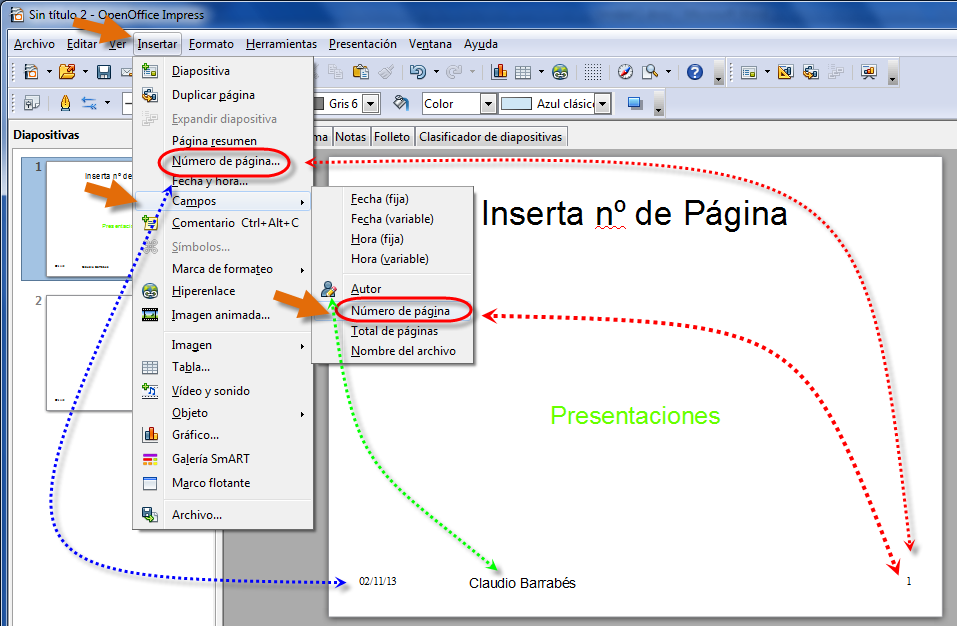
Task: Choose Vídeo y sonido menu entry
Action: [x=211, y=390]
